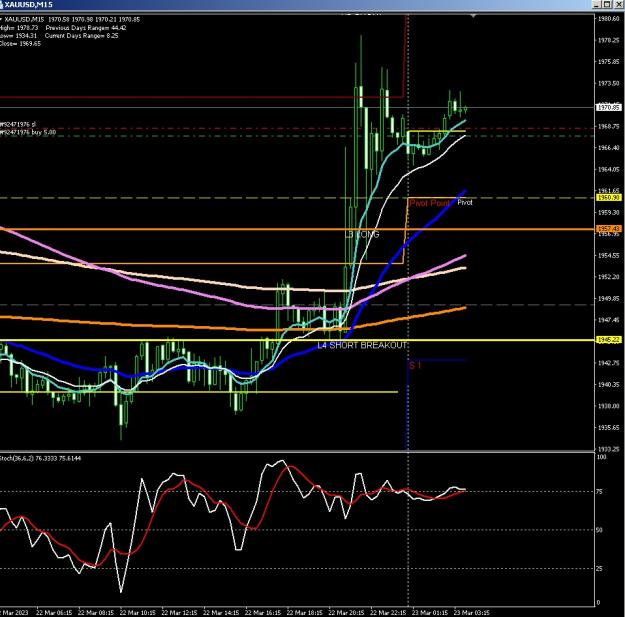Screen dimensions: 625x617
Task: Click the '23 Mar 01:15' time label
Action: pos(430,613)
